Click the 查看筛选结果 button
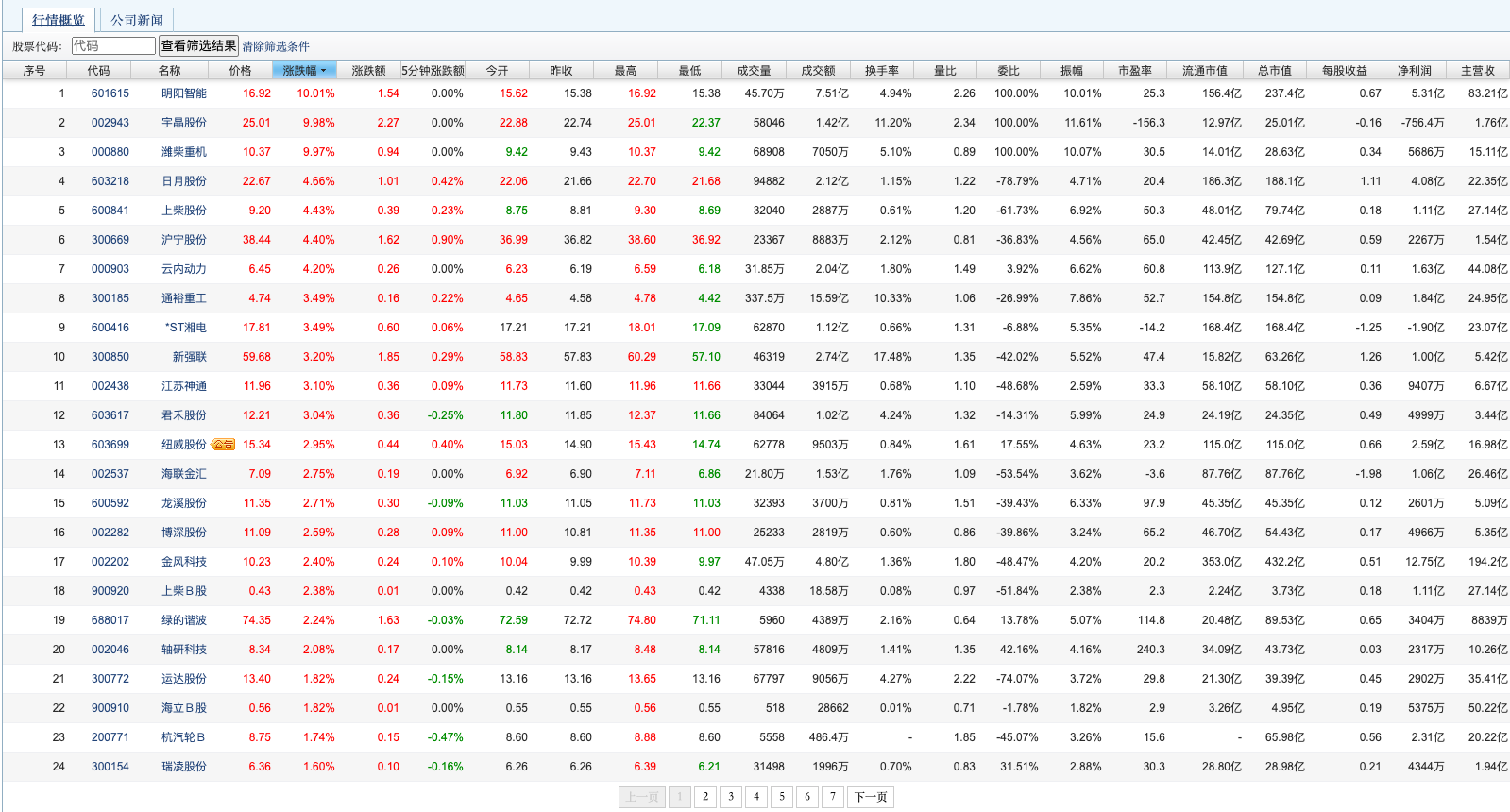 coord(198,45)
